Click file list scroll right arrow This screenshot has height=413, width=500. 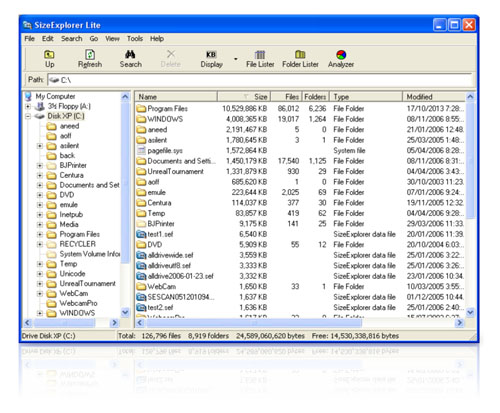pyautogui.click(x=460, y=323)
